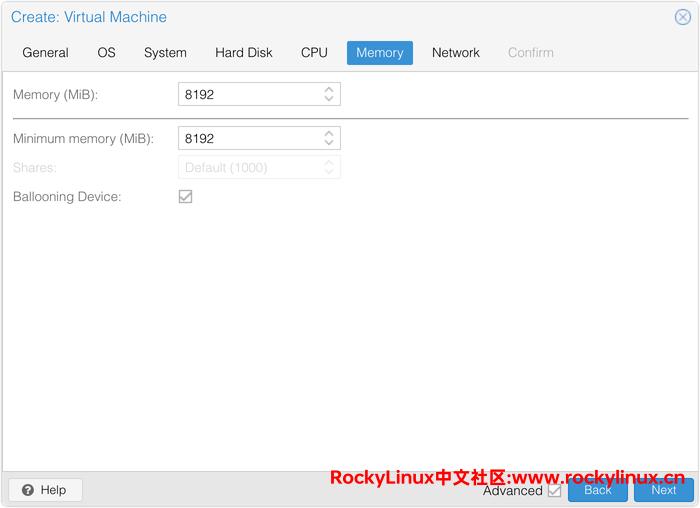Screen dimensions: 700x508
Task: Increase Minimum memory with up arrow
Action: [329, 133]
